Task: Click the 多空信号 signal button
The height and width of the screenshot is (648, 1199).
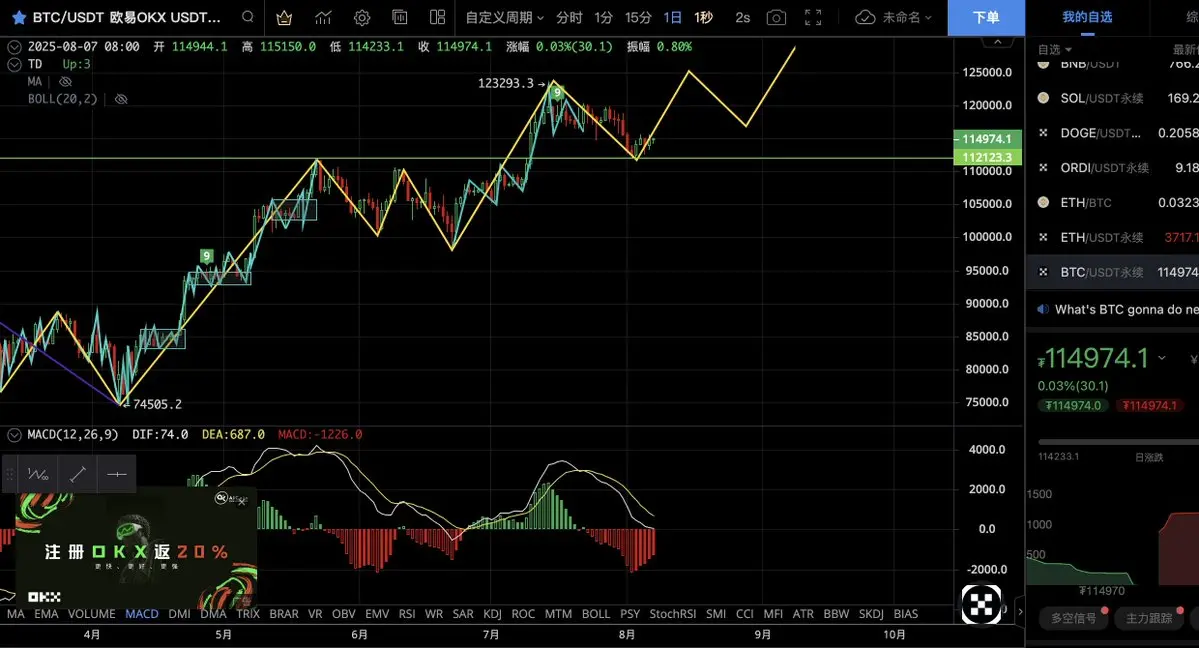Action: [1073, 618]
